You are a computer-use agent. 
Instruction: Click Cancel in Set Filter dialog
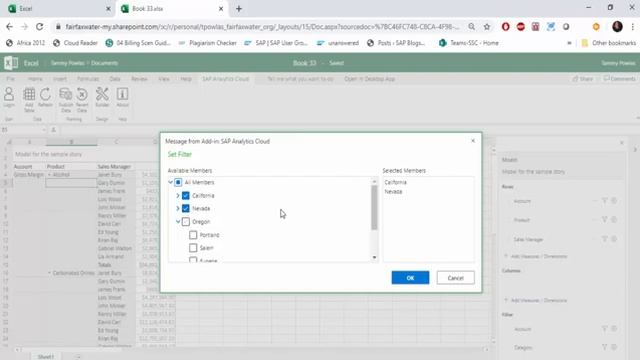tap(456, 278)
